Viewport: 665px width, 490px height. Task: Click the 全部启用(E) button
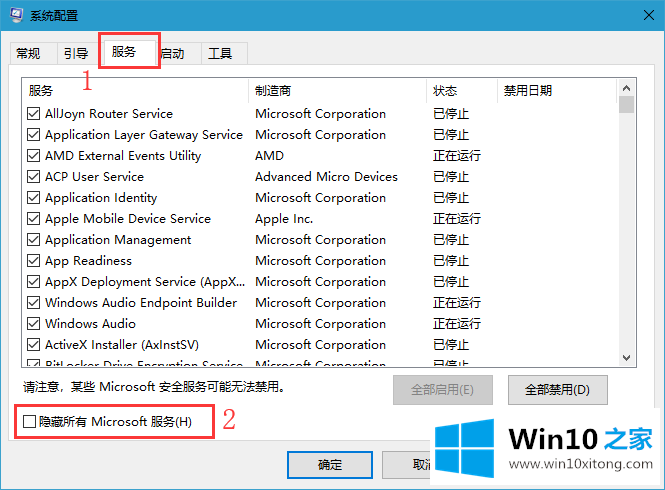(442, 389)
